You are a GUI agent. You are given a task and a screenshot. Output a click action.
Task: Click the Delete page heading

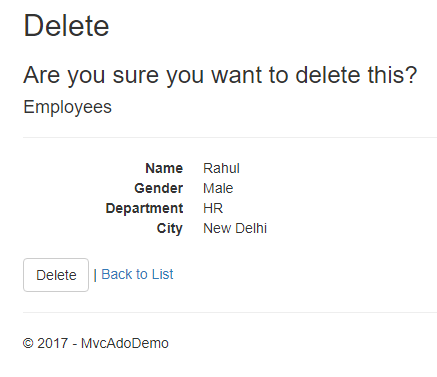pos(66,26)
